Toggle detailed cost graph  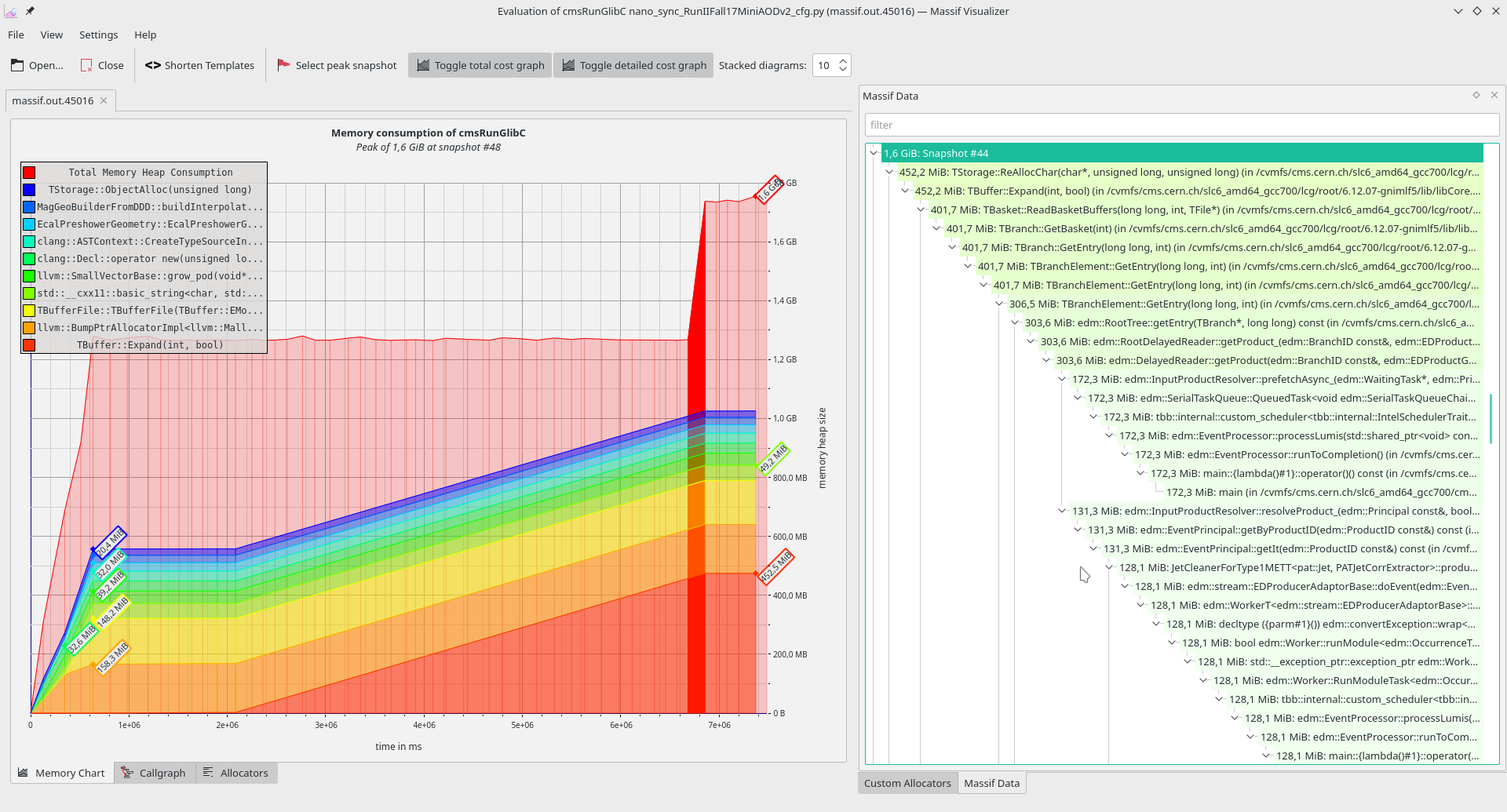pos(634,65)
